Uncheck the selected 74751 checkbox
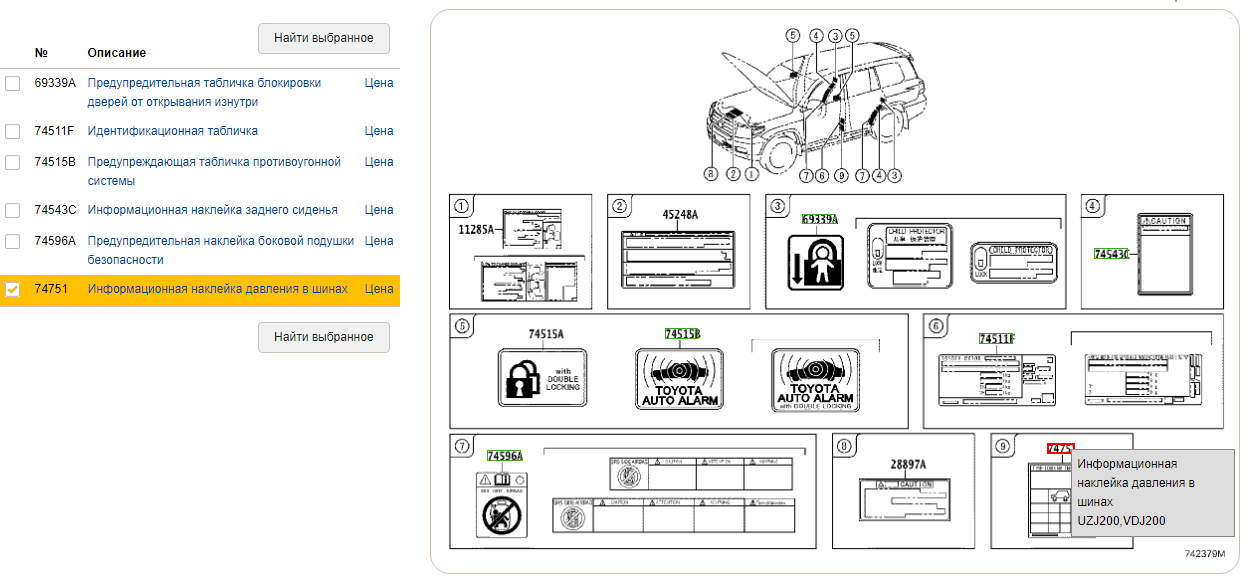This screenshot has width=1245, height=578. pyautogui.click(x=13, y=290)
